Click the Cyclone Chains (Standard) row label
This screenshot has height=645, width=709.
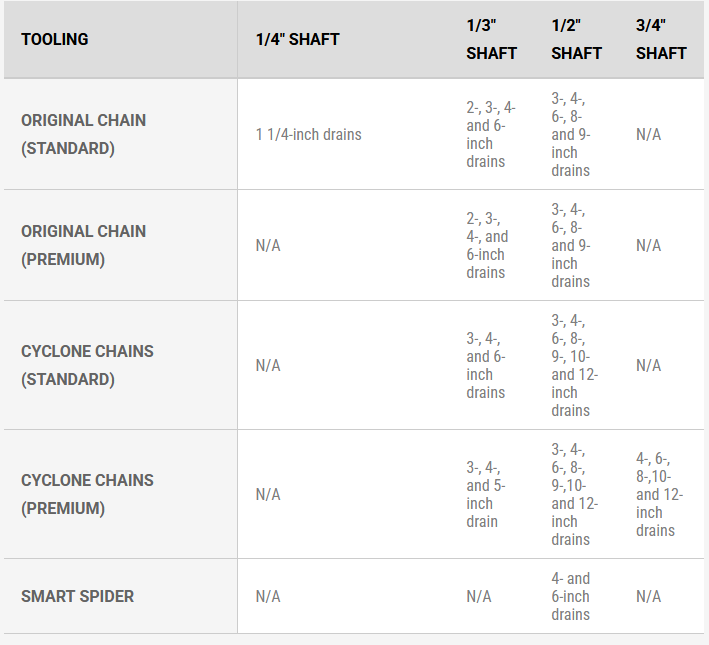pos(87,365)
